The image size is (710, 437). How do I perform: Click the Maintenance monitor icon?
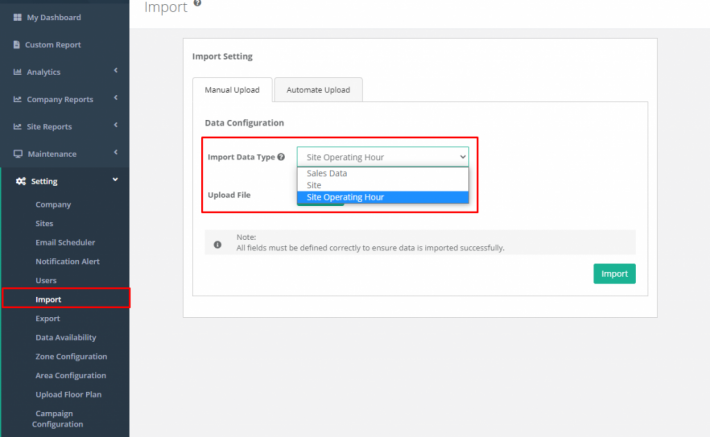[18, 154]
